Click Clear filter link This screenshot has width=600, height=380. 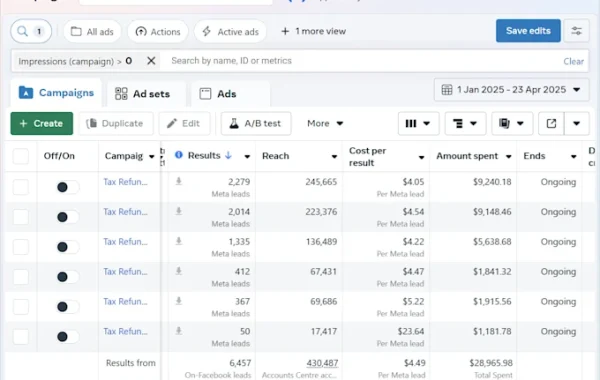(573, 61)
